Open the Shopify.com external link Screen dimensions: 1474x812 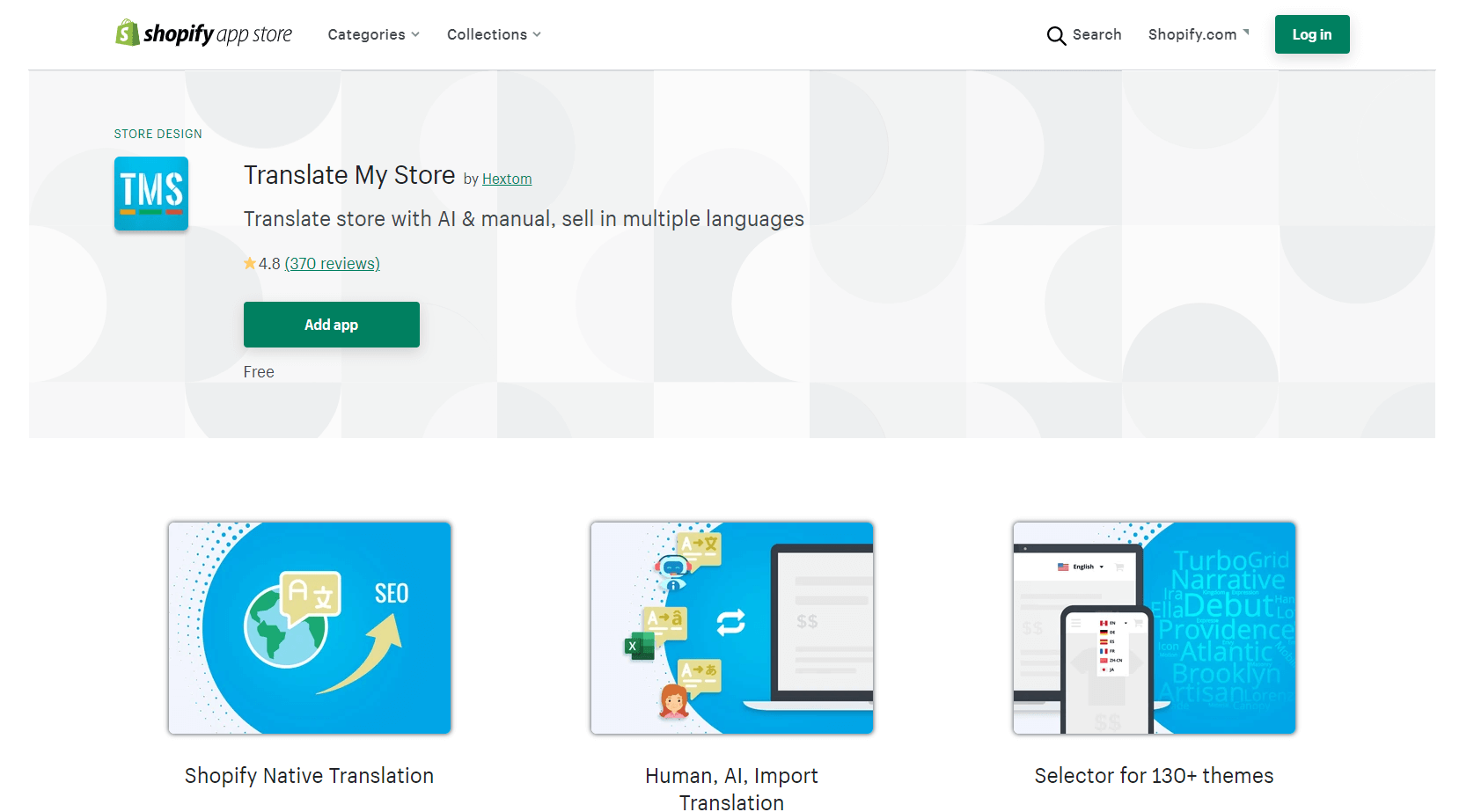[x=1199, y=34]
